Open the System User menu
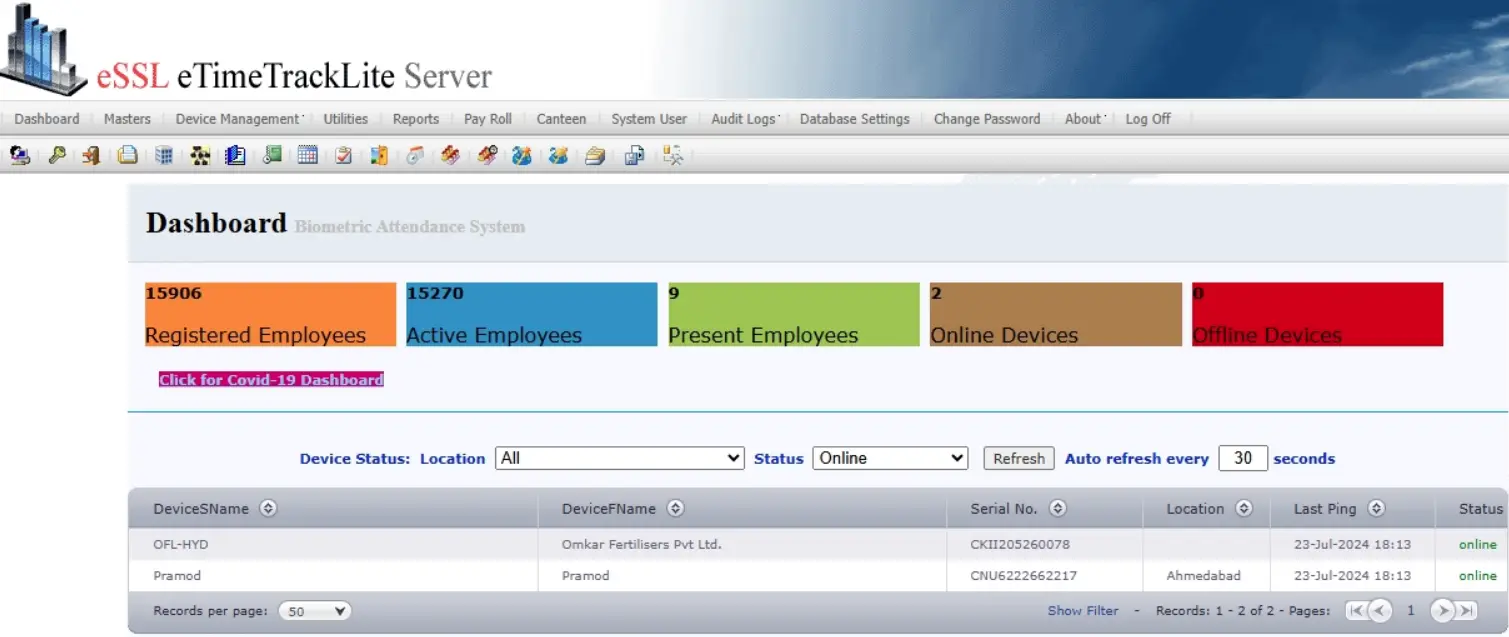 point(649,118)
